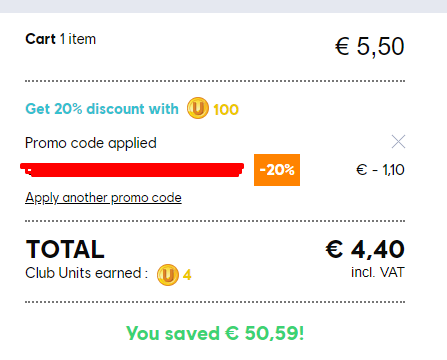Click the Club Units earned coin icon
447x360 pixels.
168,275
